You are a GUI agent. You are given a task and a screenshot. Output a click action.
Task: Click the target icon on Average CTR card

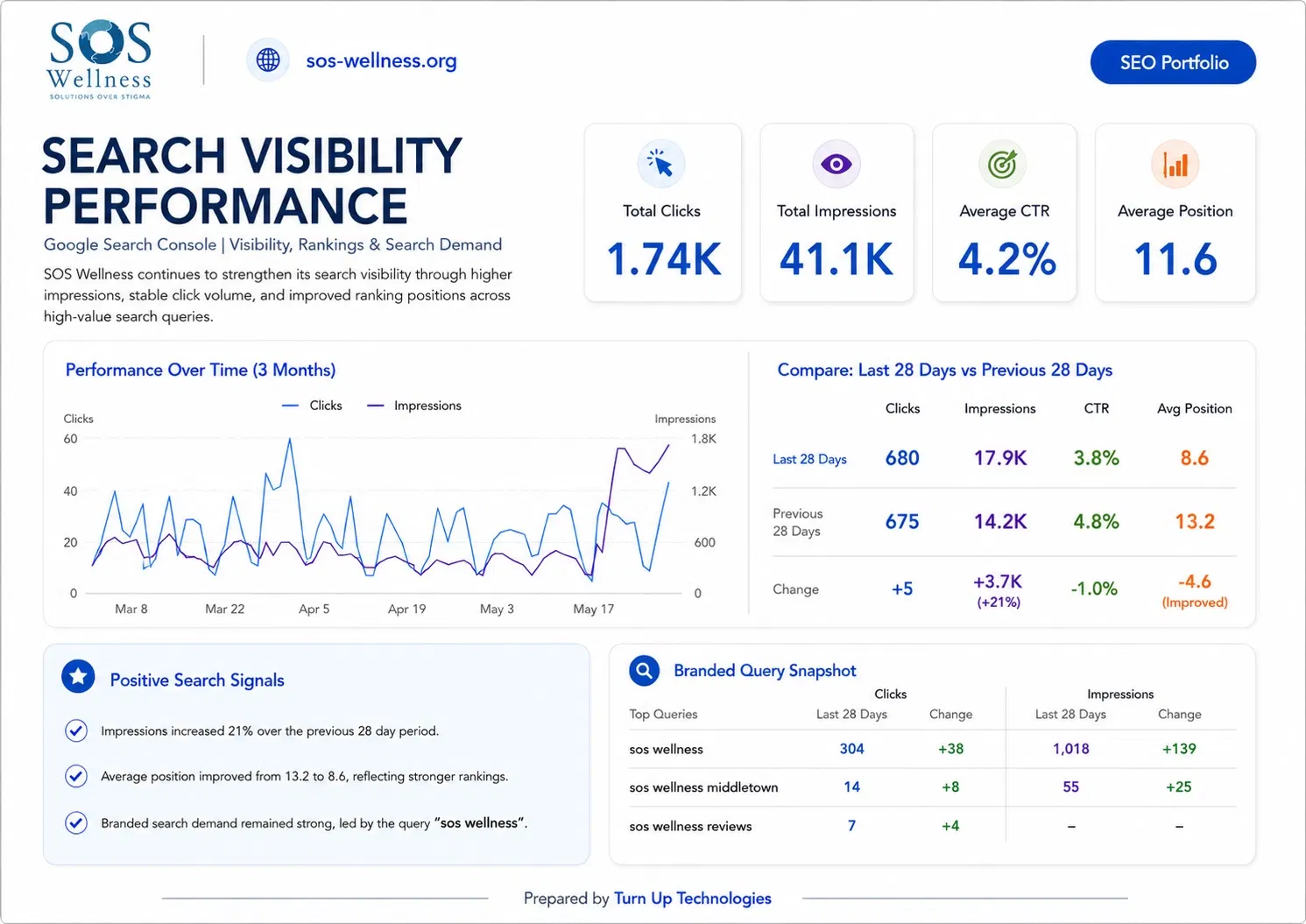click(1002, 164)
